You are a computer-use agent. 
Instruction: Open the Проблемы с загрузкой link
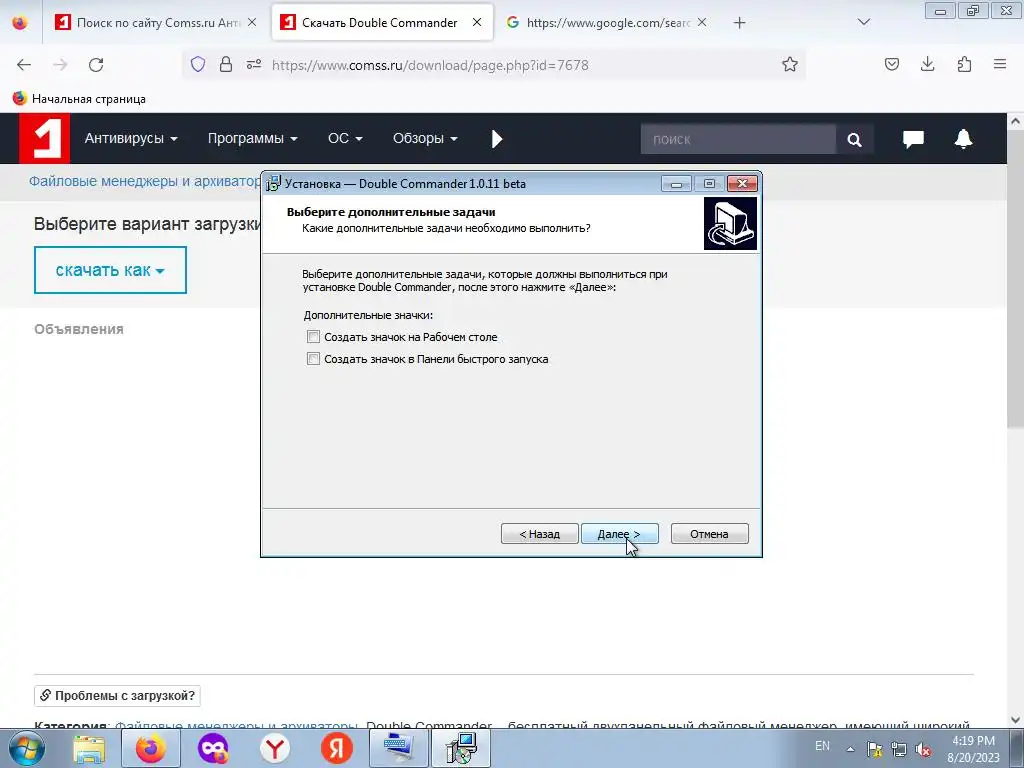point(118,696)
